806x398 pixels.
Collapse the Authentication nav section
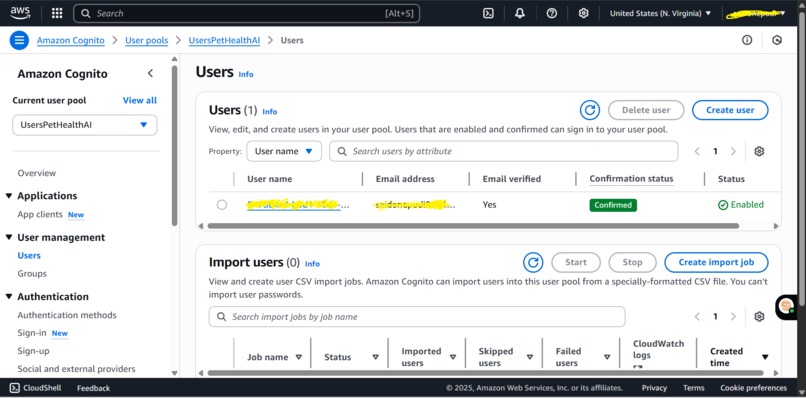(9, 297)
